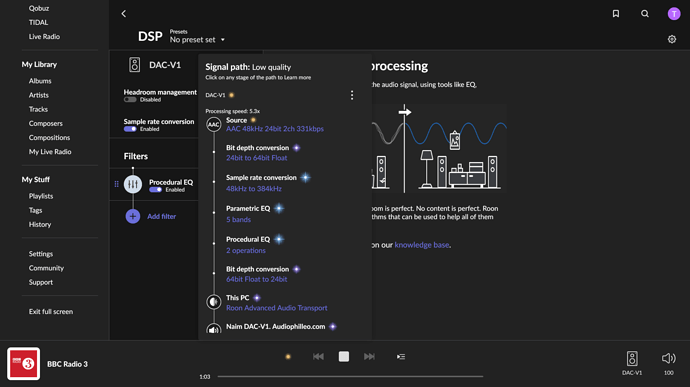Open Compositions in the sidebar
Viewport: 690px width, 387px height.
tap(49, 137)
